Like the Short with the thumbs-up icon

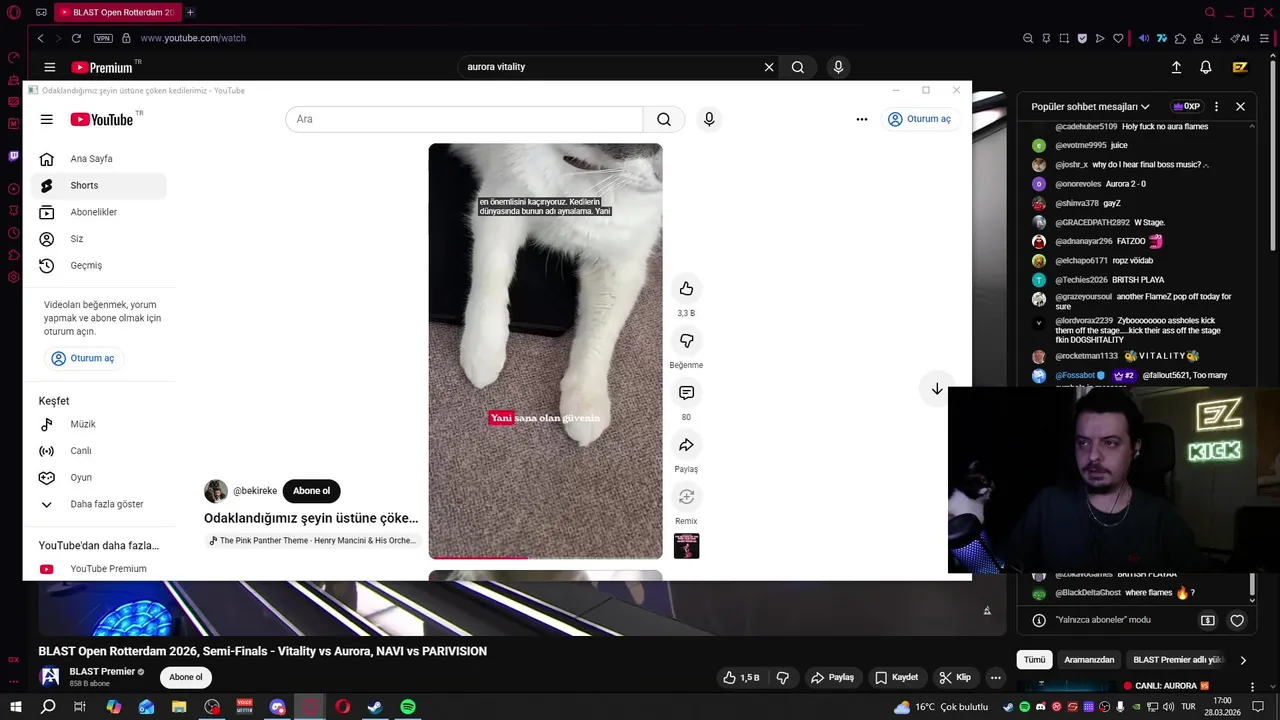686,289
